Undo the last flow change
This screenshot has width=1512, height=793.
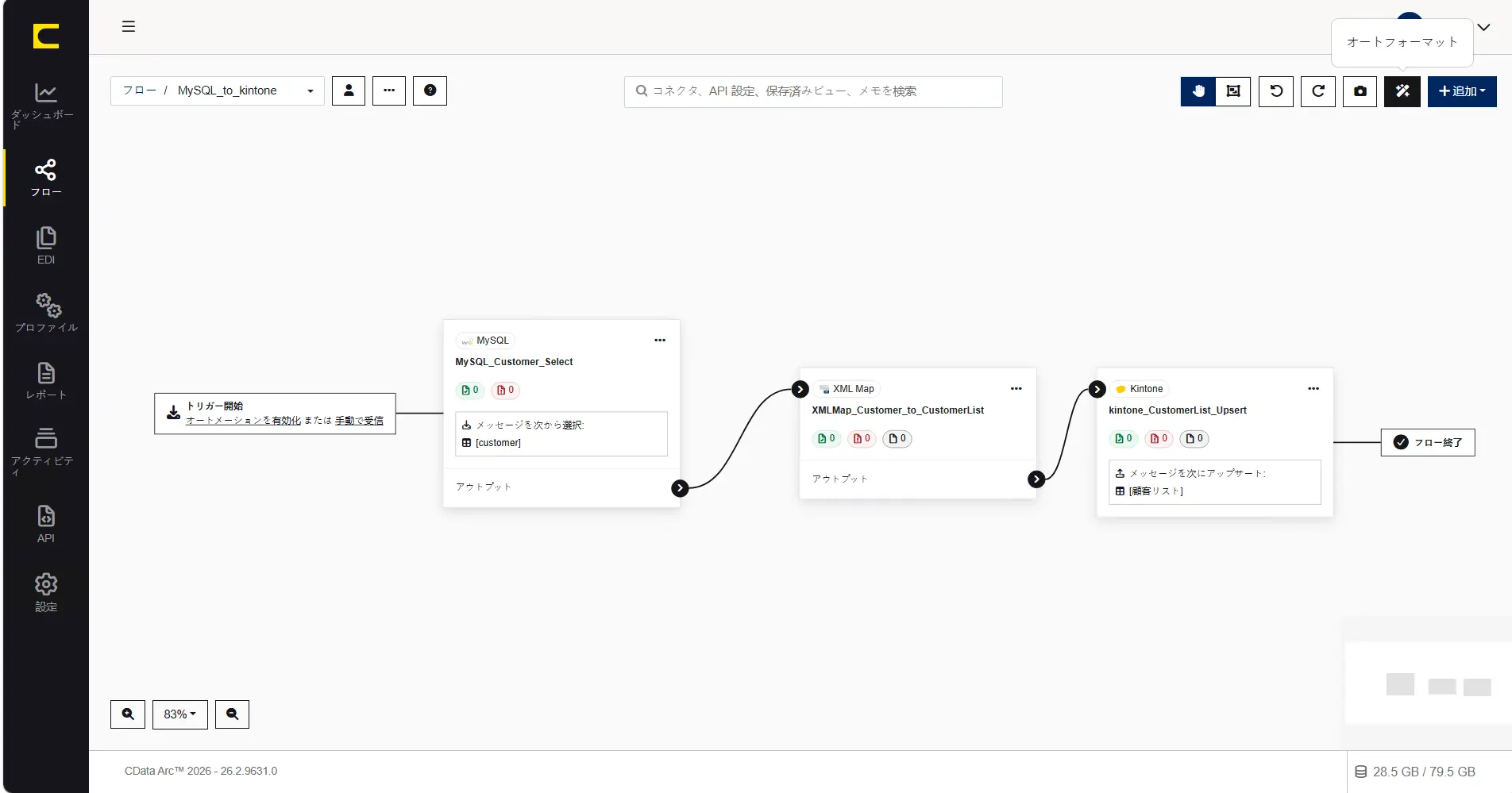click(x=1276, y=91)
